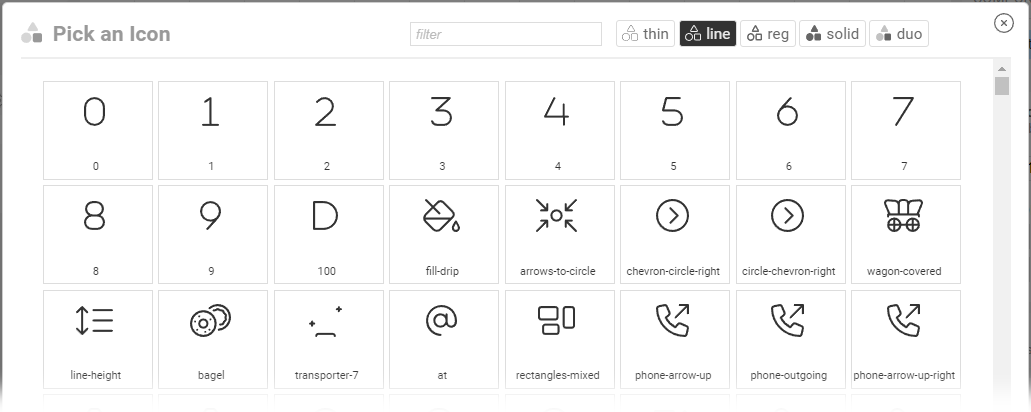Select the wagon-covered icon

[x=905, y=235]
